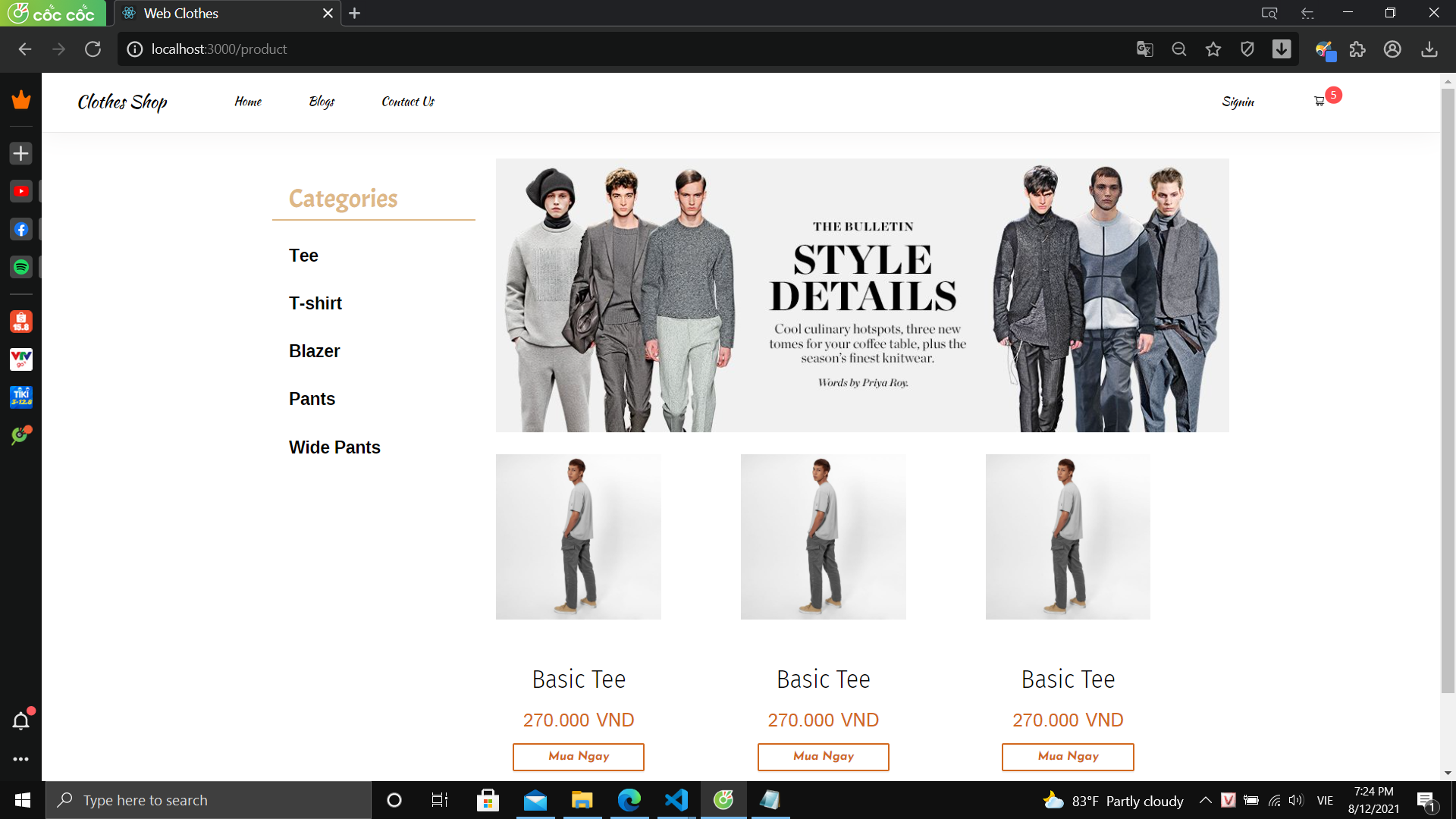Go back to previous page
1456x819 pixels.
(x=25, y=49)
